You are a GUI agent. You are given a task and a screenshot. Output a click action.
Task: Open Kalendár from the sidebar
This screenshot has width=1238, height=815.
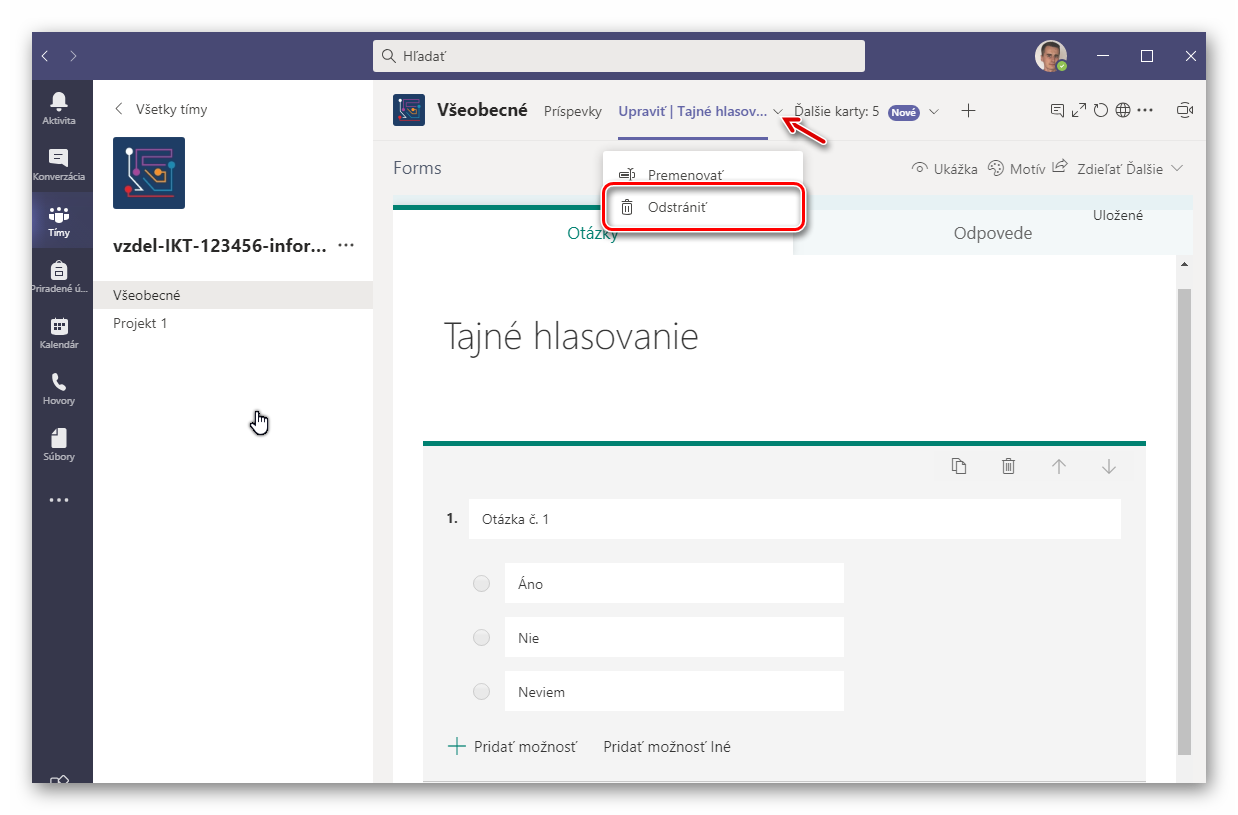tap(58, 331)
